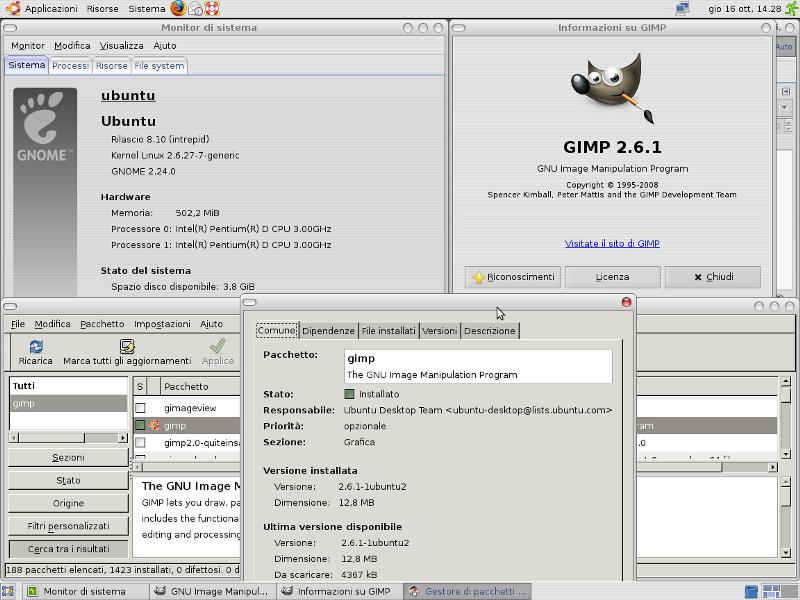
Task: Toggle the gimp2.0-quiteinsane package checkbox
Action: [140, 442]
